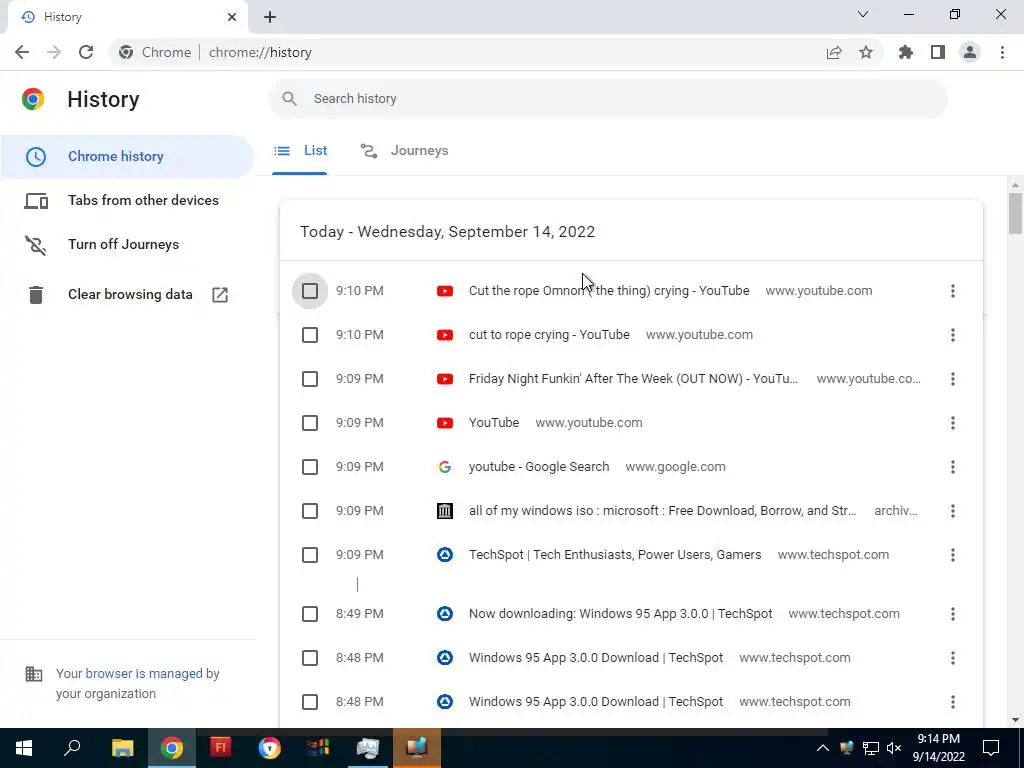Screen dimensions: 1024x768
Task: Open a new tab with the plus button
Action: point(270,17)
